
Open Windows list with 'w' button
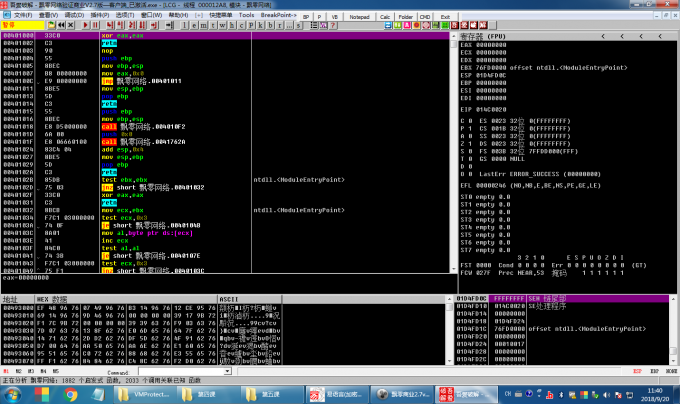pos(222,25)
